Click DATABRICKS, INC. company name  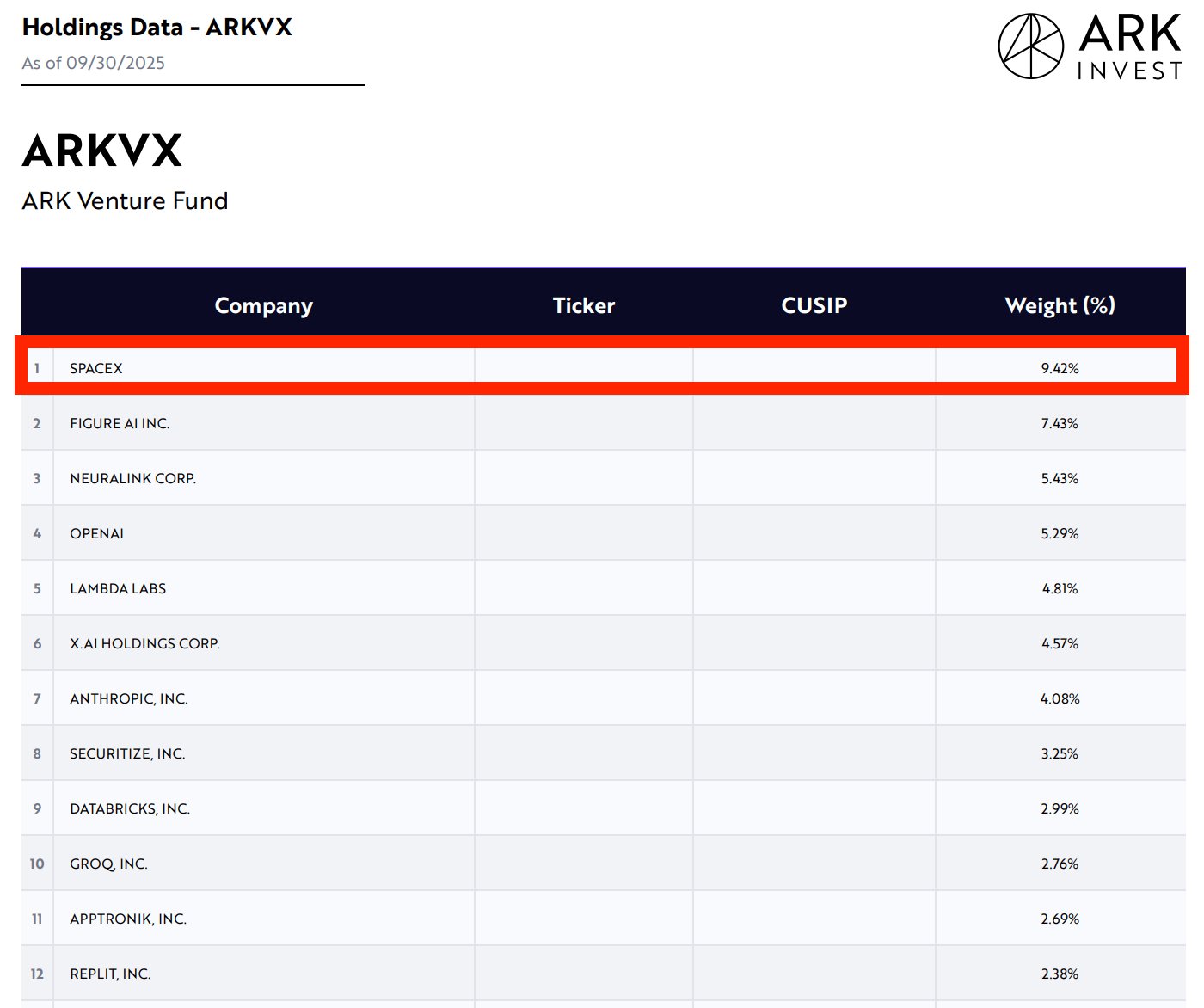click(130, 808)
